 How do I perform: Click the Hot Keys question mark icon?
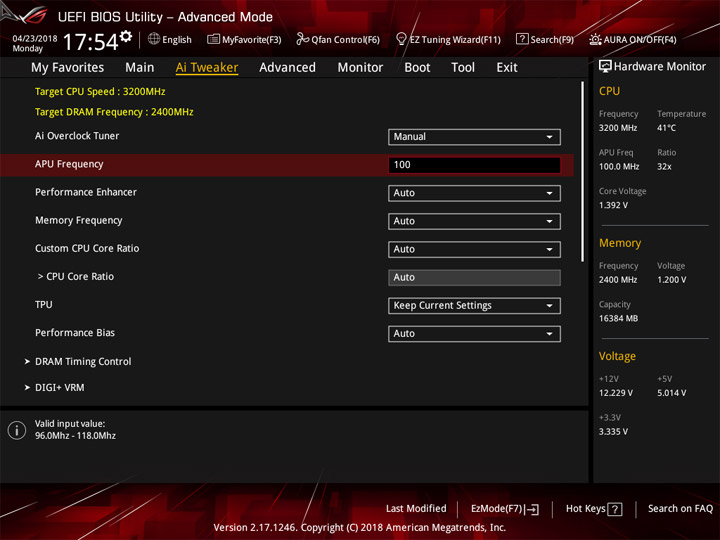coord(614,509)
